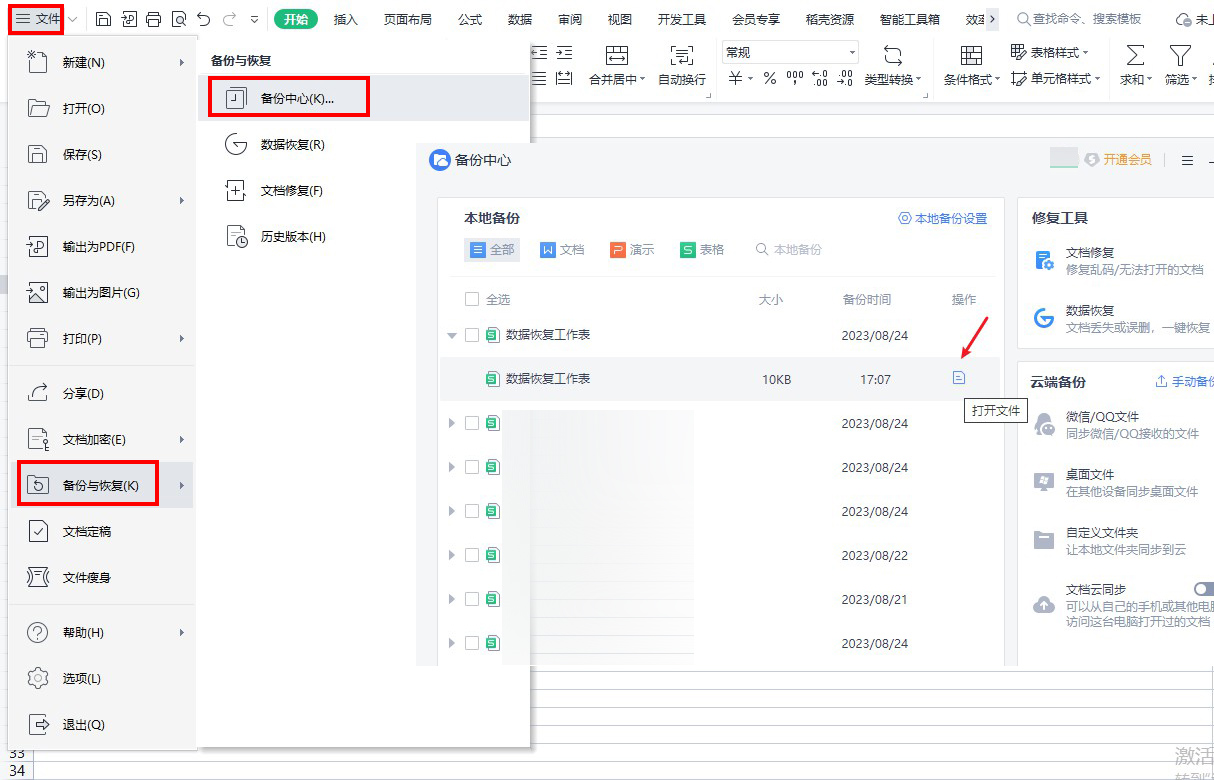Click 文件瘦身 menu item

[x=101, y=577]
